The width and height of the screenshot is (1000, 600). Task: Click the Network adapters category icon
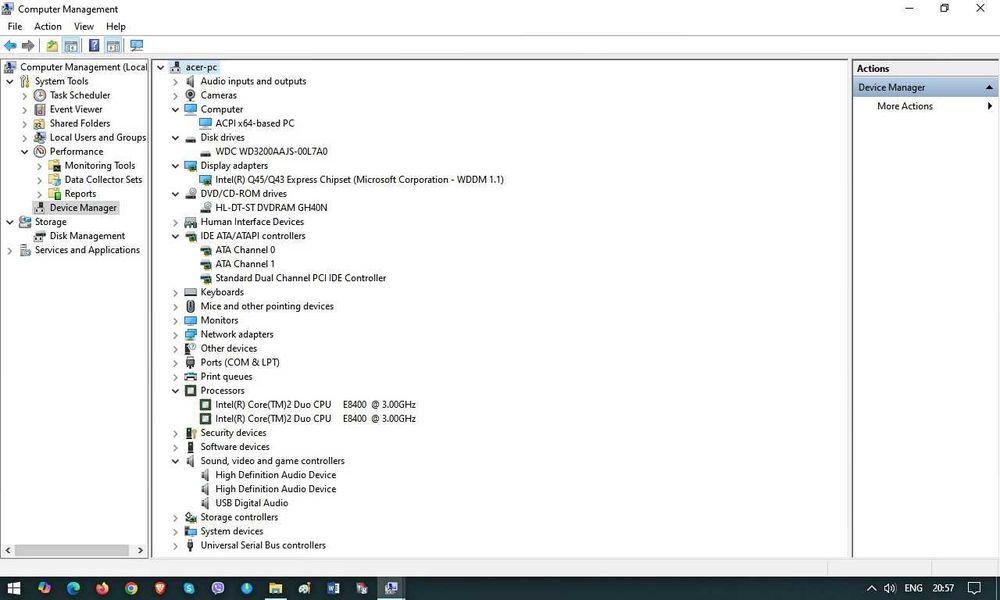[x=190, y=334]
